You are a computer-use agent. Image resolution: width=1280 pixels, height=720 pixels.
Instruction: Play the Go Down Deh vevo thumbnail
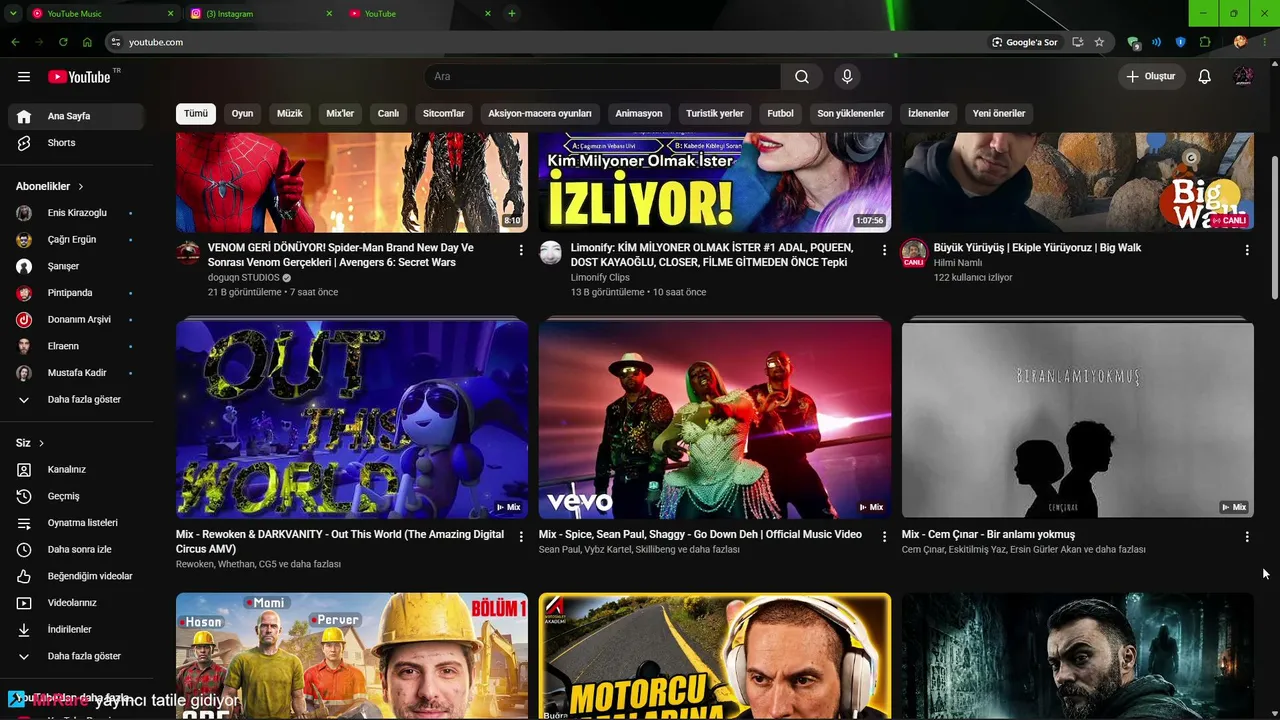(x=715, y=419)
